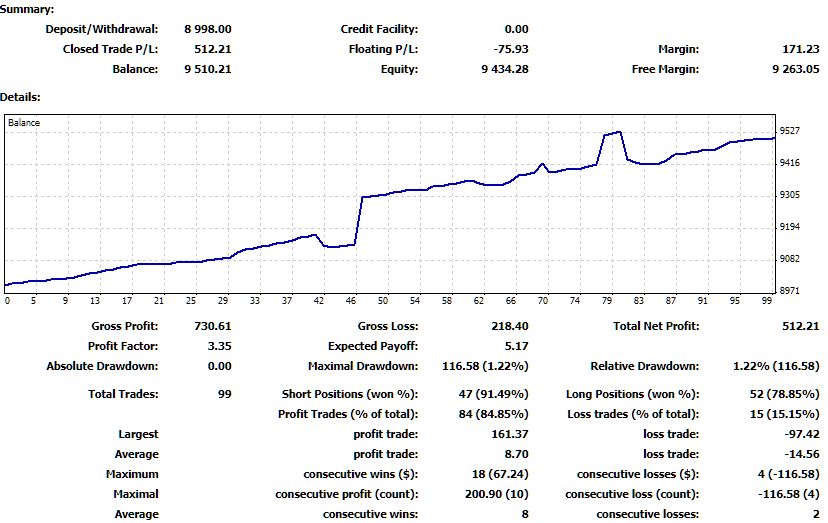This screenshot has height=523, width=828.
Task: Click the 9527 label on the chart axis
Action: pyautogui.click(x=789, y=130)
